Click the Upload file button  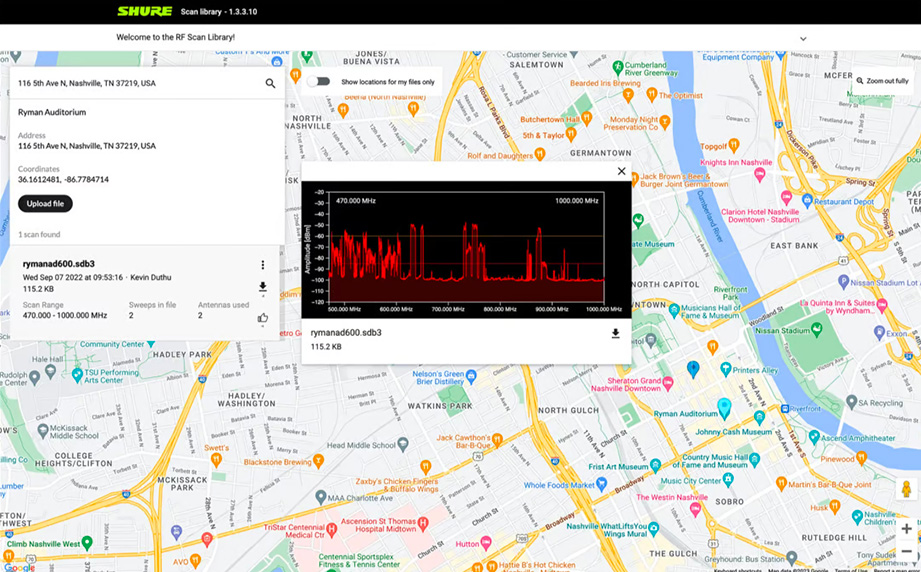(45, 204)
